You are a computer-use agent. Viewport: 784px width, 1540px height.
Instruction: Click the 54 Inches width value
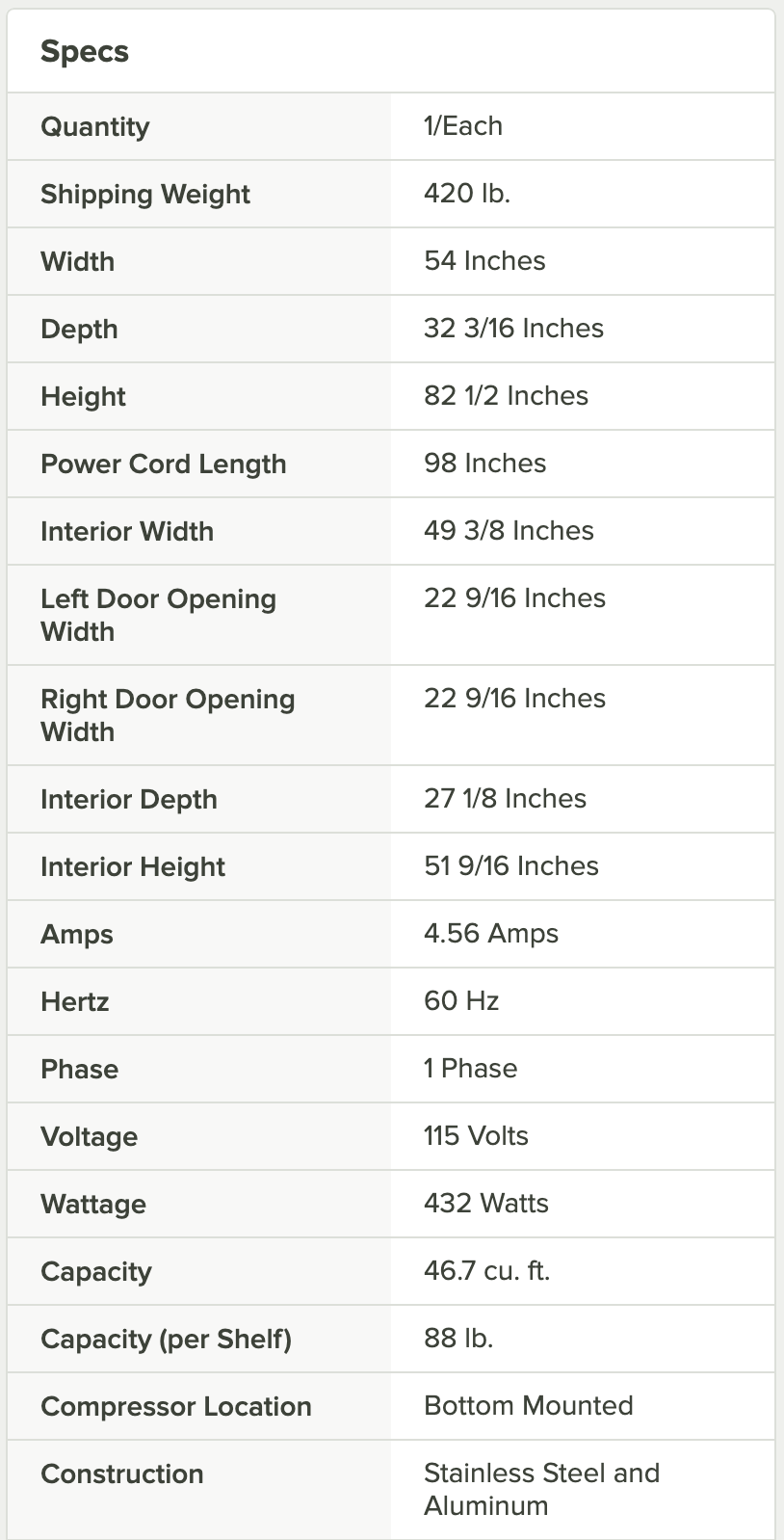(484, 261)
